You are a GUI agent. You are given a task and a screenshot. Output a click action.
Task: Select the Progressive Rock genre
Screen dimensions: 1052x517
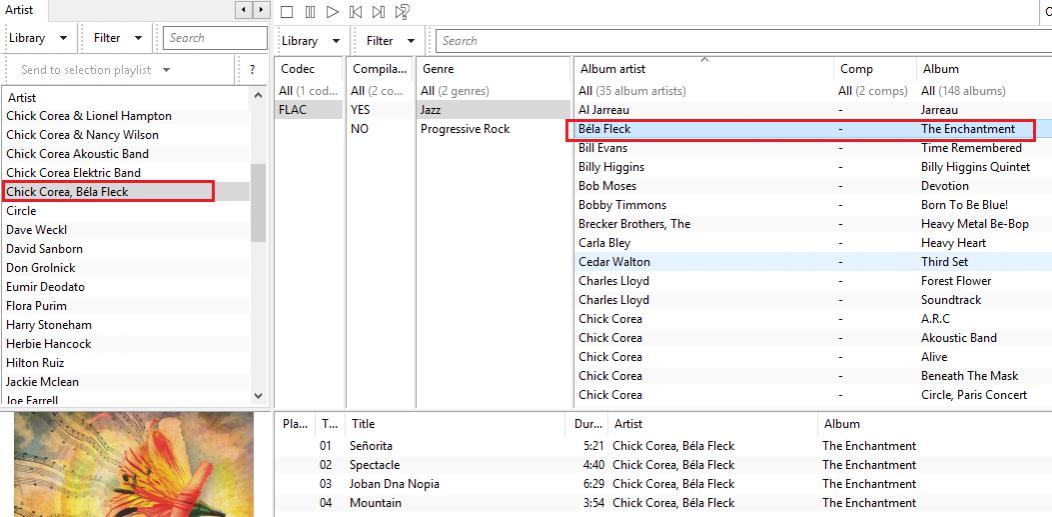tap(465, 129)
